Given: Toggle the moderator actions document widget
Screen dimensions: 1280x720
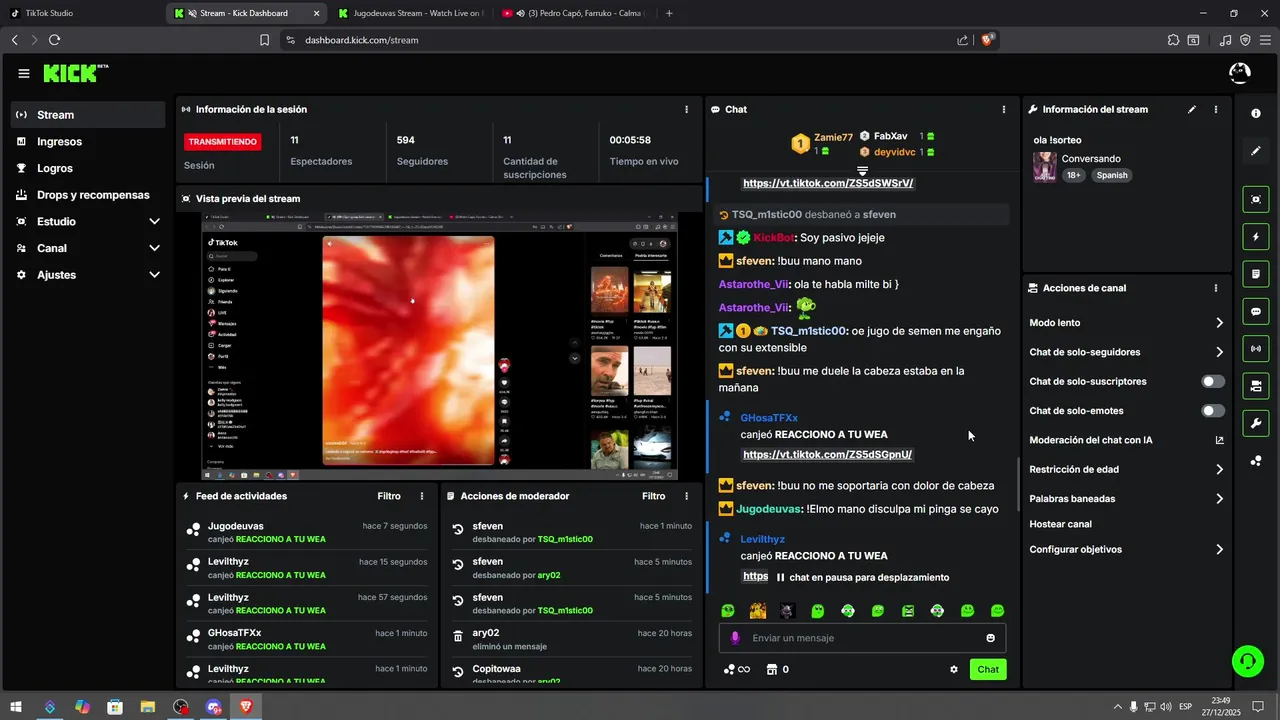Looking at the screenshot, I should coord(1256,274).
